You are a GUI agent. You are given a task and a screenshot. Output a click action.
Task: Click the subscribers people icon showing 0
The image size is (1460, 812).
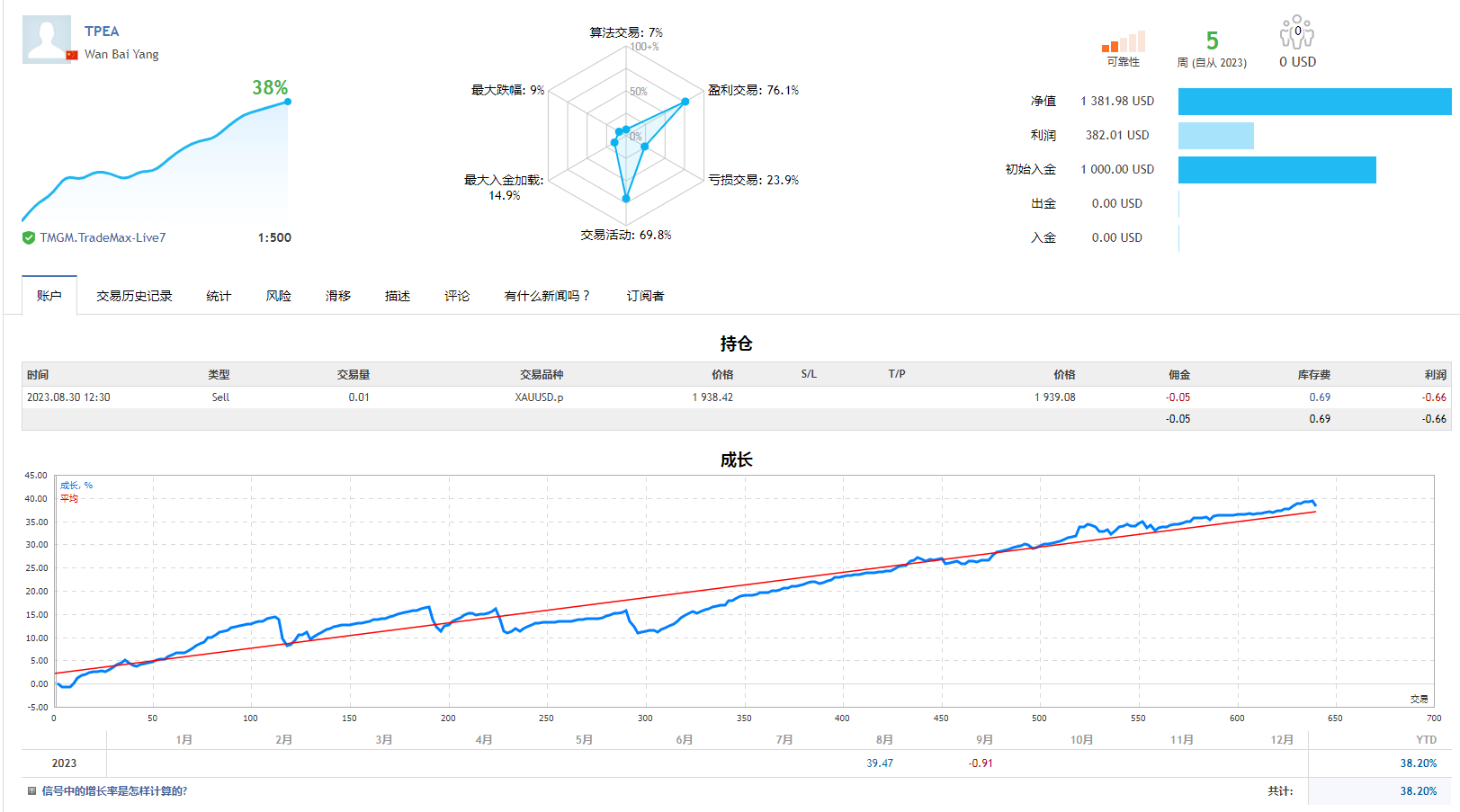pos(1295,30)
